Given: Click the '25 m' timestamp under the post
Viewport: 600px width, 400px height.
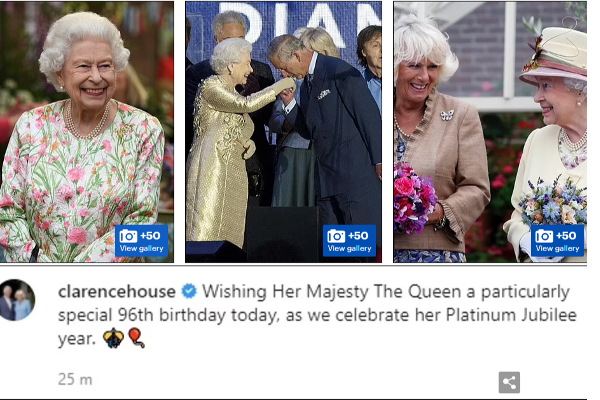Looking at the screenshot, I should 75,380.
